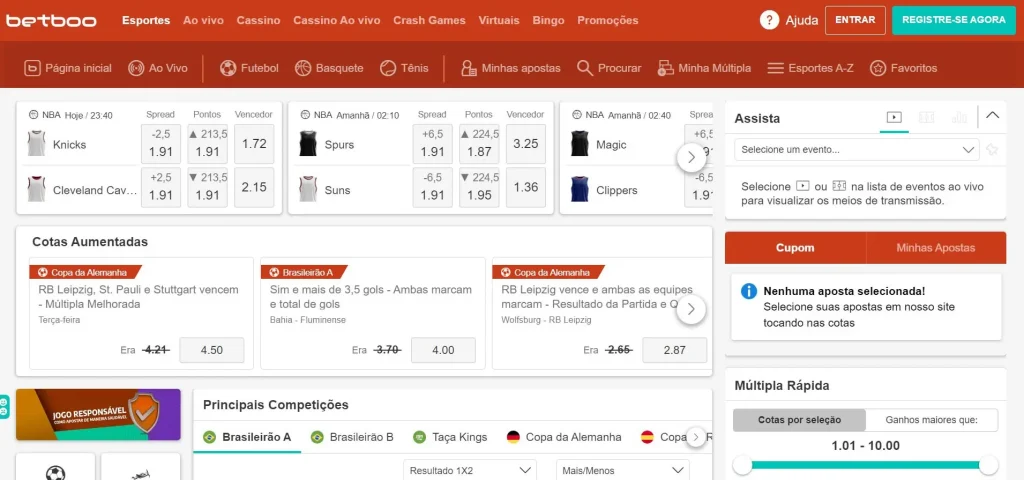This screenshot has height=480, width=1024.
Task: Click right handle of odds range slider
Action: 989,466
